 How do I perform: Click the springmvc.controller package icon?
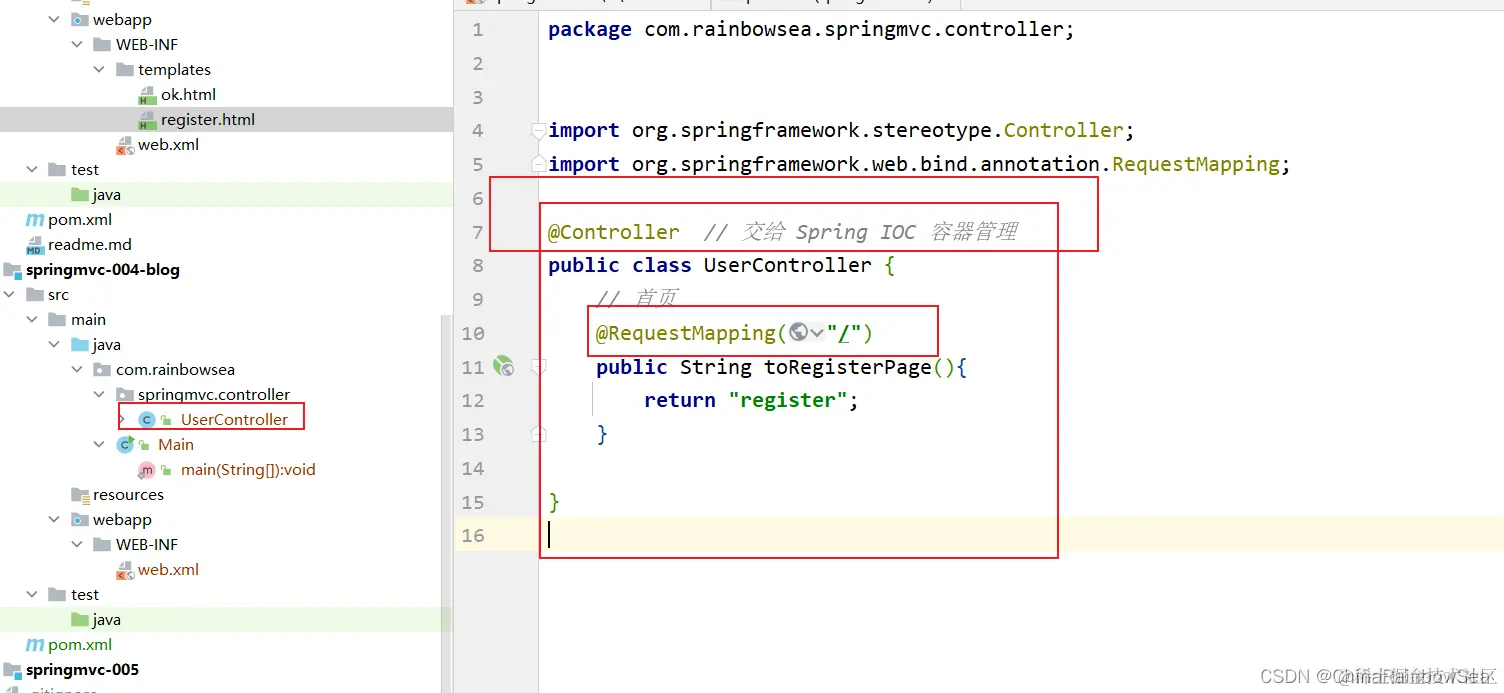[x=125, y=395]
